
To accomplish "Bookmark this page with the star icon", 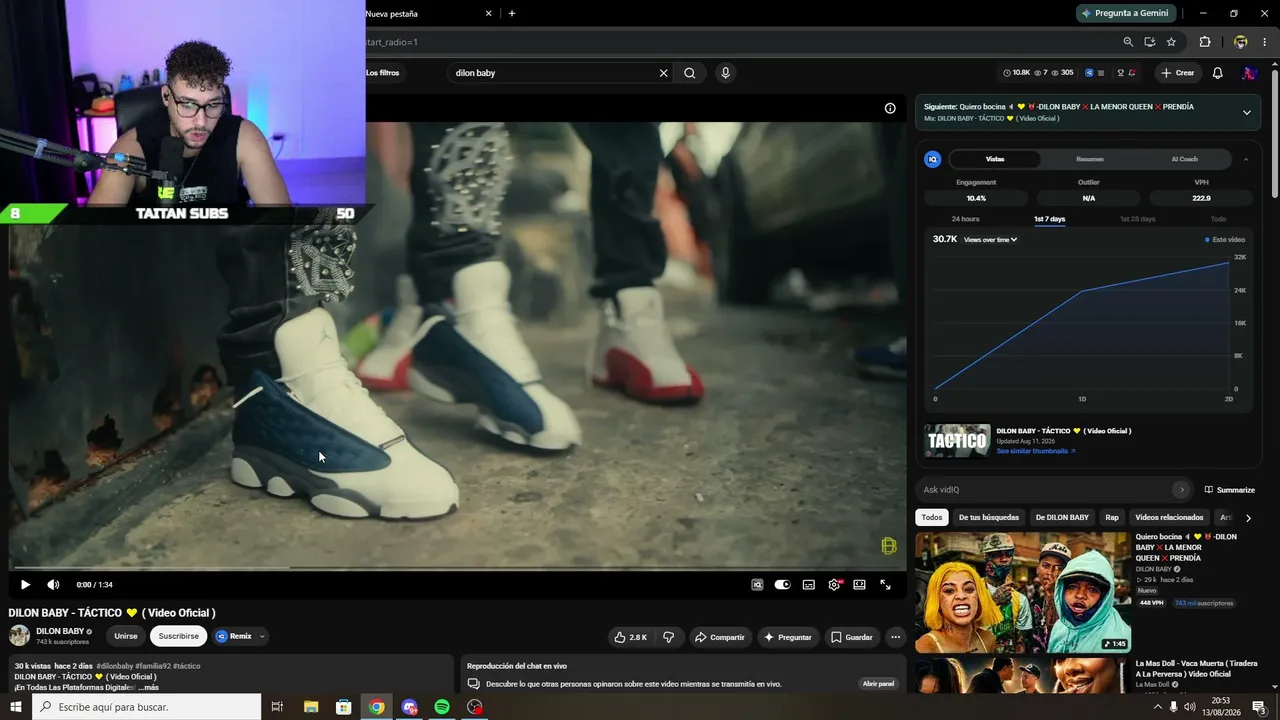I will (1171, 42).
